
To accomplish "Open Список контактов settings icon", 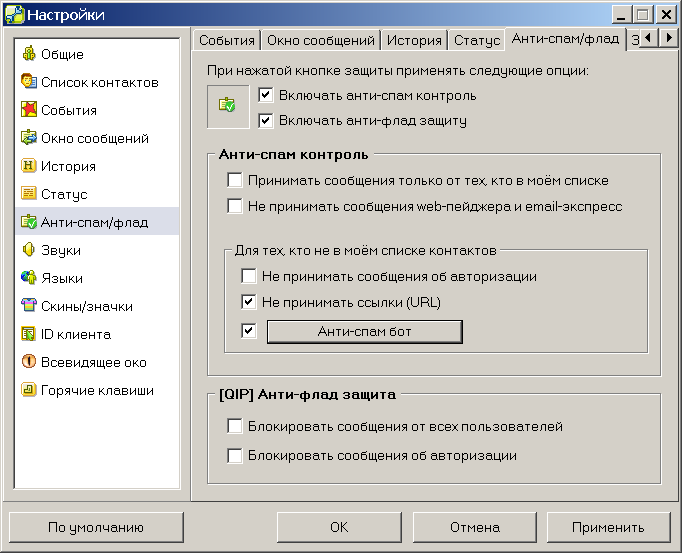I will click(29, 82).
